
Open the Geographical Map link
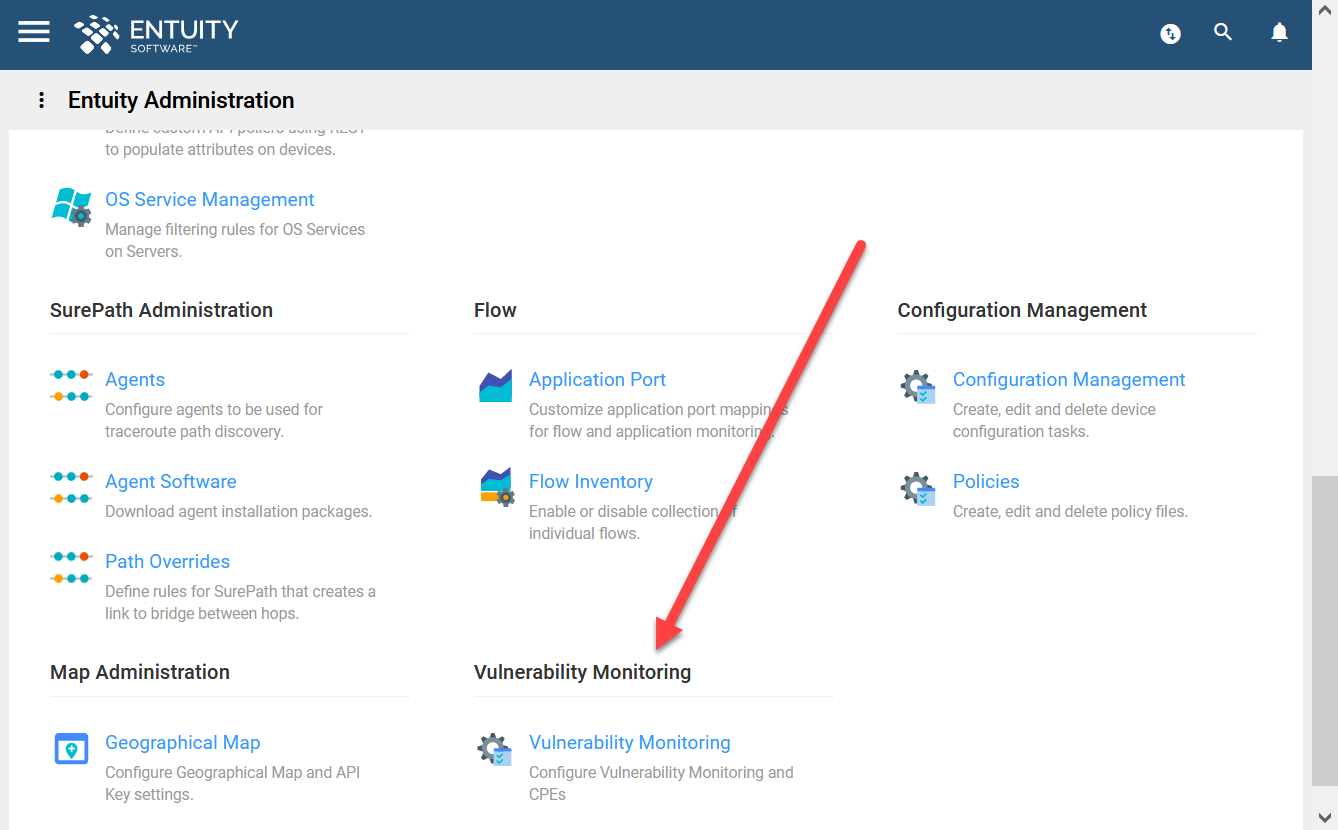183,743
